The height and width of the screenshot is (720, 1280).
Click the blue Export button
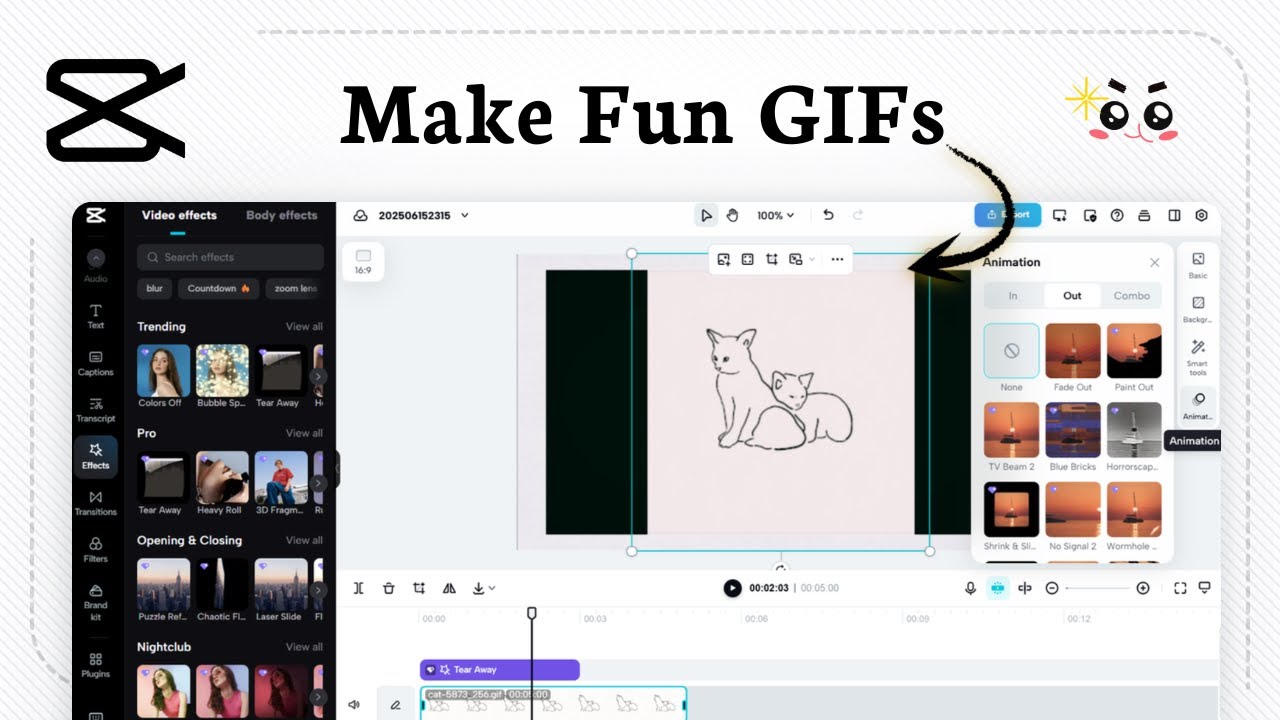point(1008,215)
